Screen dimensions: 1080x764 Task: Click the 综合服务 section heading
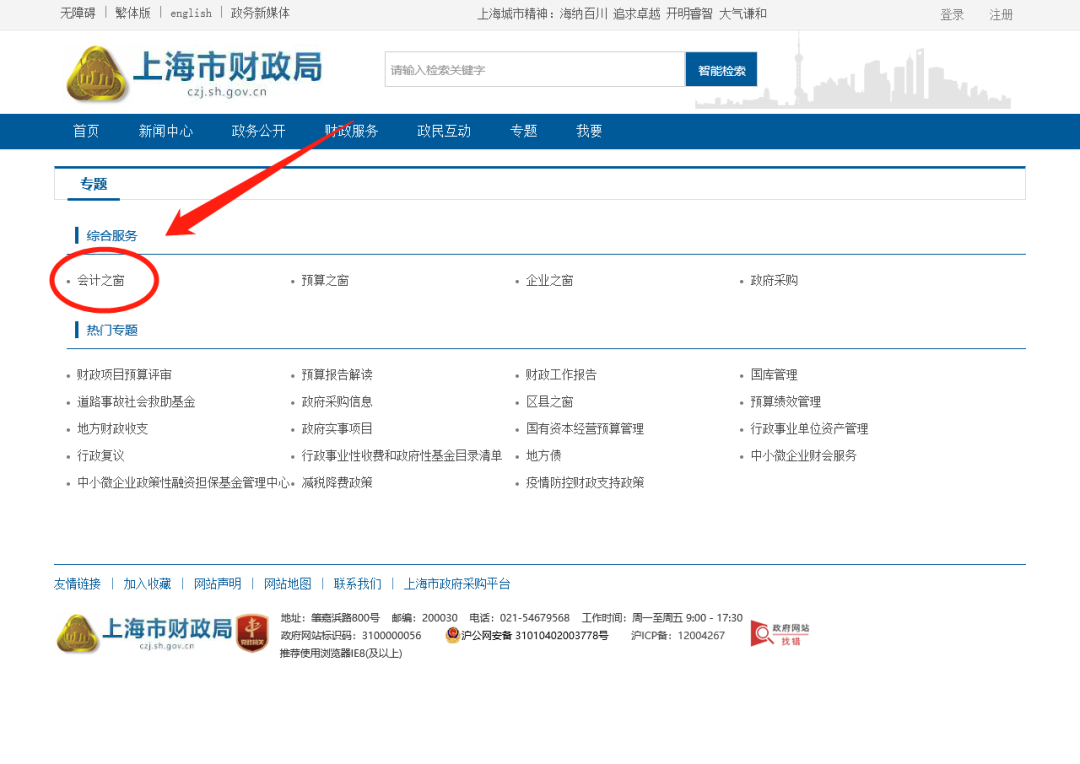(112, 236)
